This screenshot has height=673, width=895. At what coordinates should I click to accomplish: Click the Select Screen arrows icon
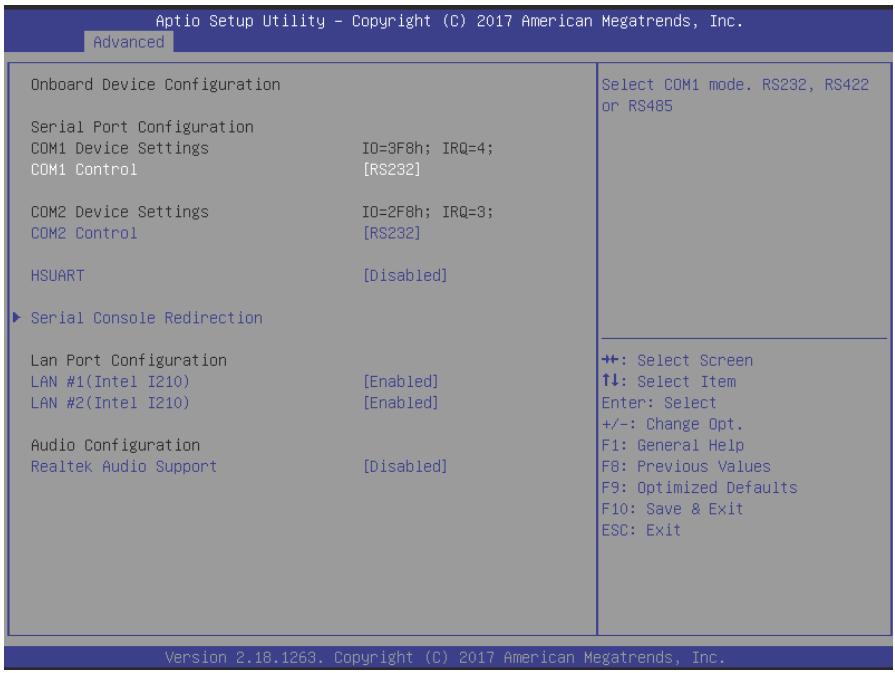click(x=610, y=360)
